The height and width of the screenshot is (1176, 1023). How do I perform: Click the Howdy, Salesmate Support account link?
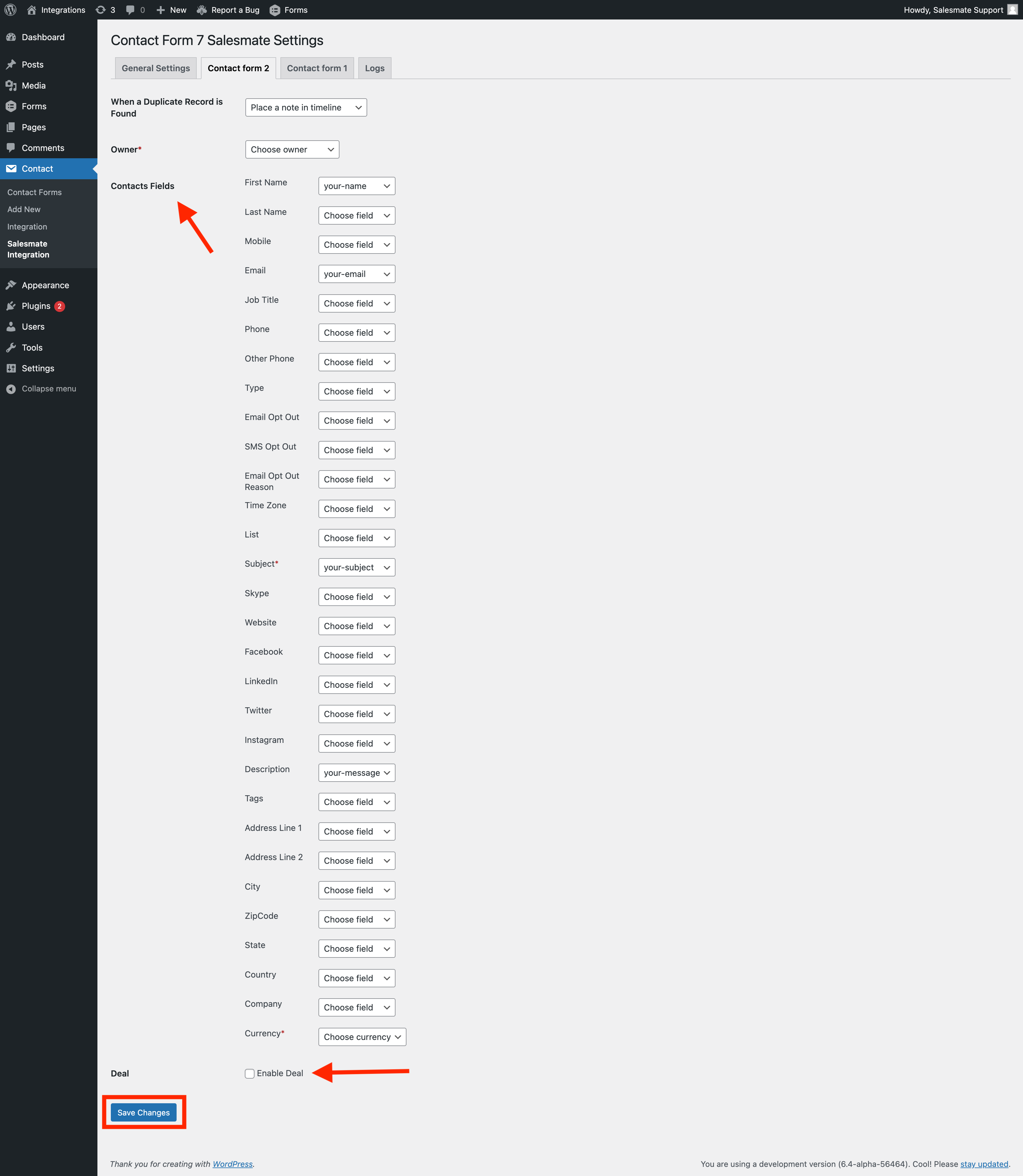coord(960,10)
